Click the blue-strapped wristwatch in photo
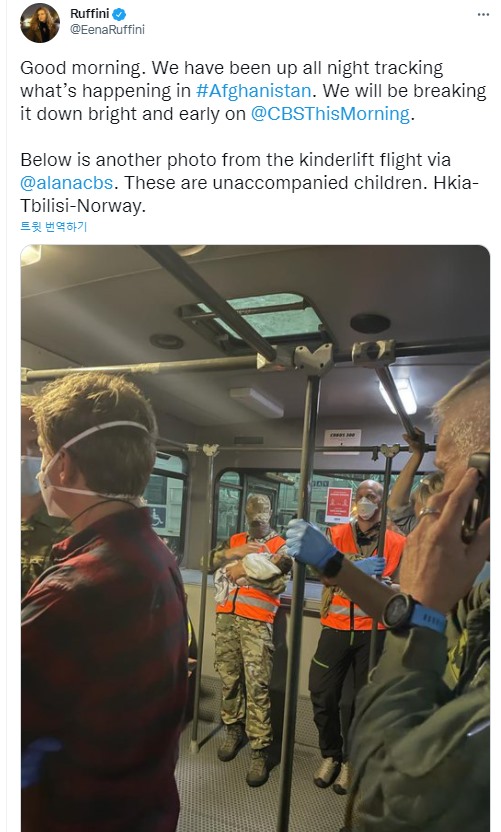Image resolution: width=501 pixels, height=832 pixels. (414, 613)
